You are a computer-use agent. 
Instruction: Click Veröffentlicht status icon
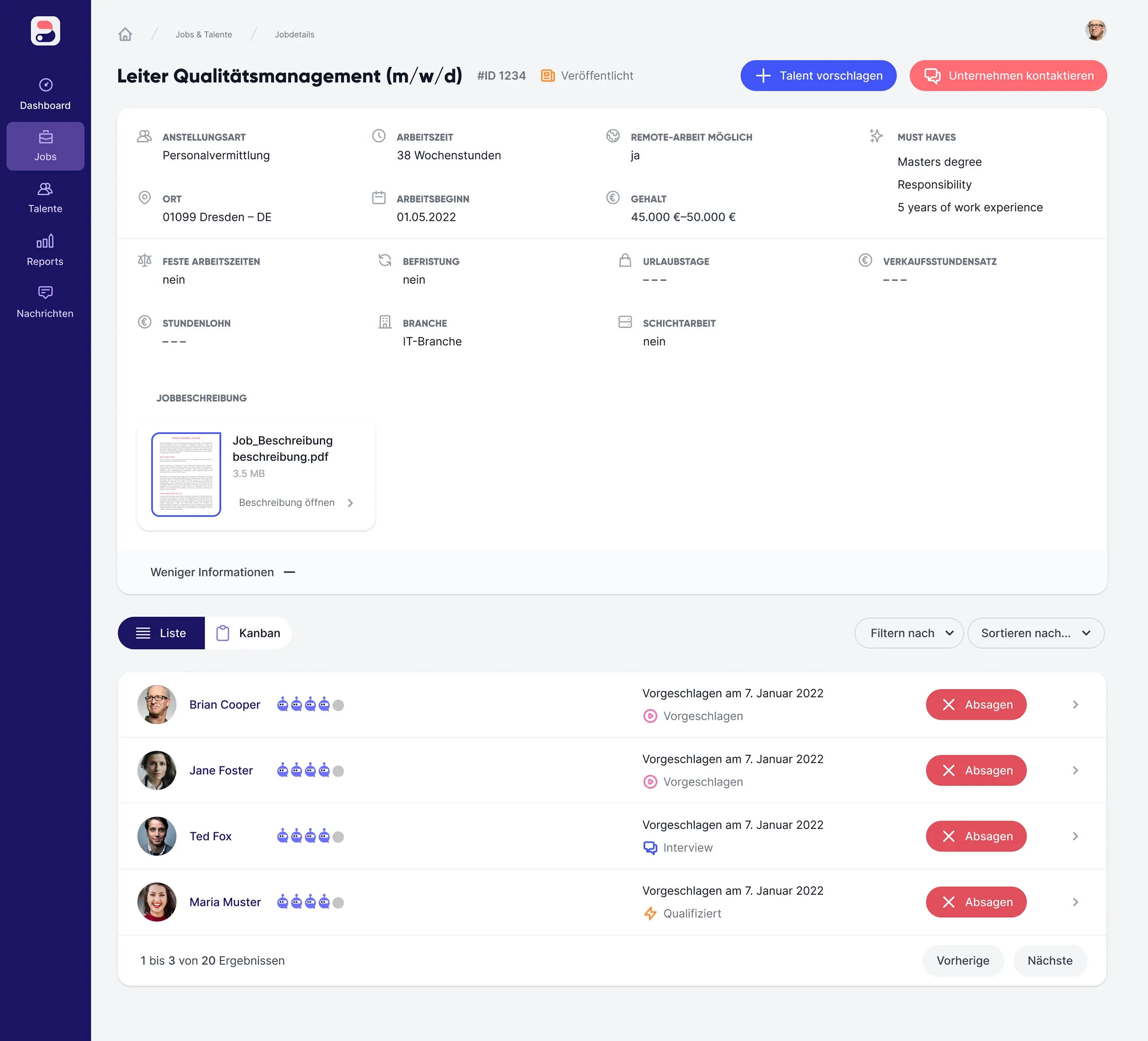coord(547,76)
